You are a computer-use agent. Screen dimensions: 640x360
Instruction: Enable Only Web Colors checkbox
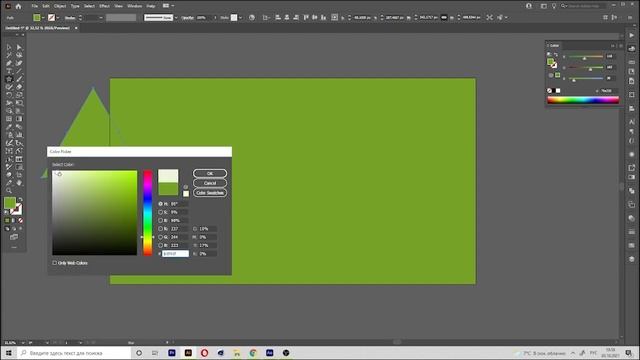(x=55, y=263)
